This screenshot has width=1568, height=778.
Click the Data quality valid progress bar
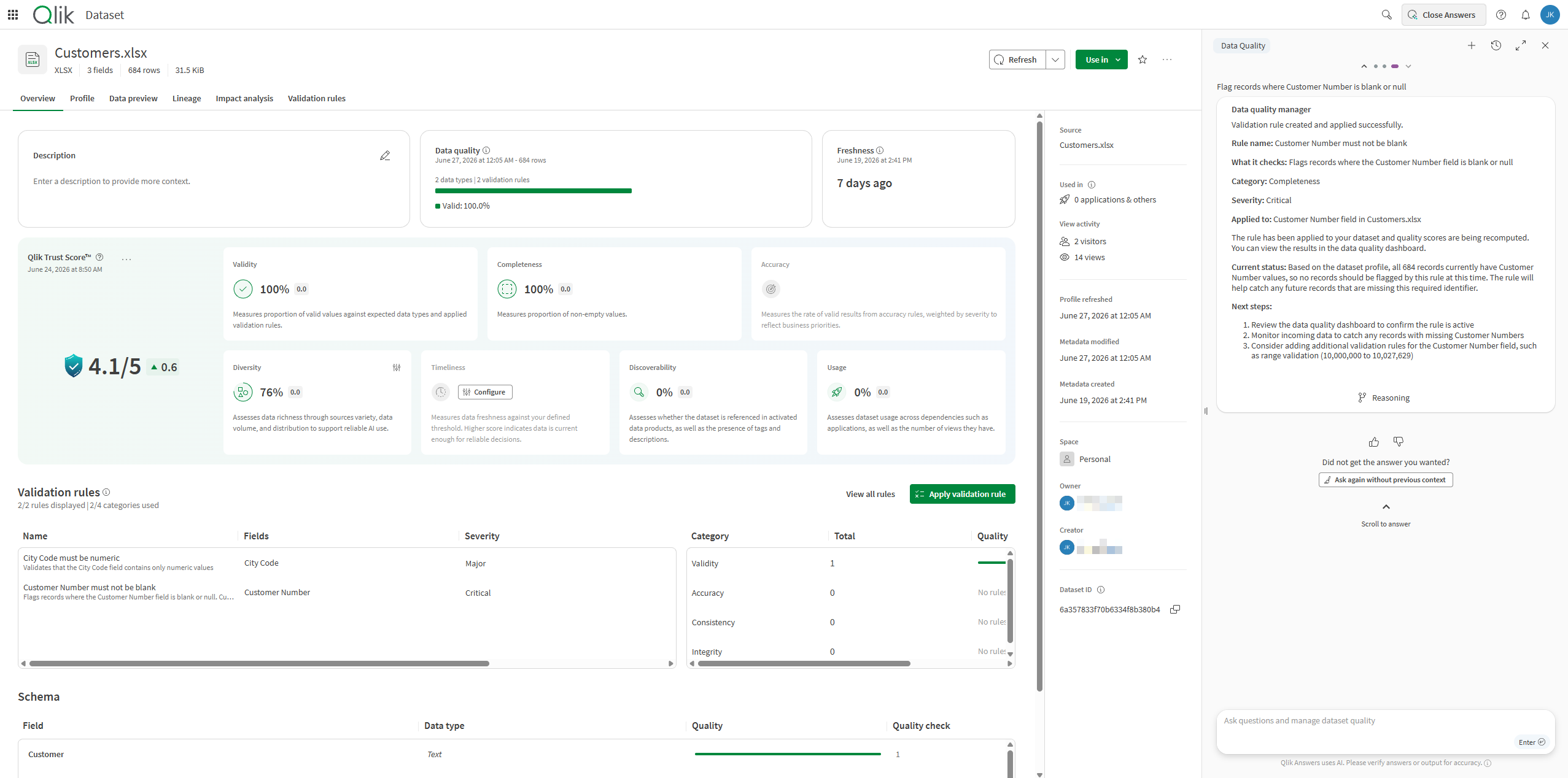(534, 191)
